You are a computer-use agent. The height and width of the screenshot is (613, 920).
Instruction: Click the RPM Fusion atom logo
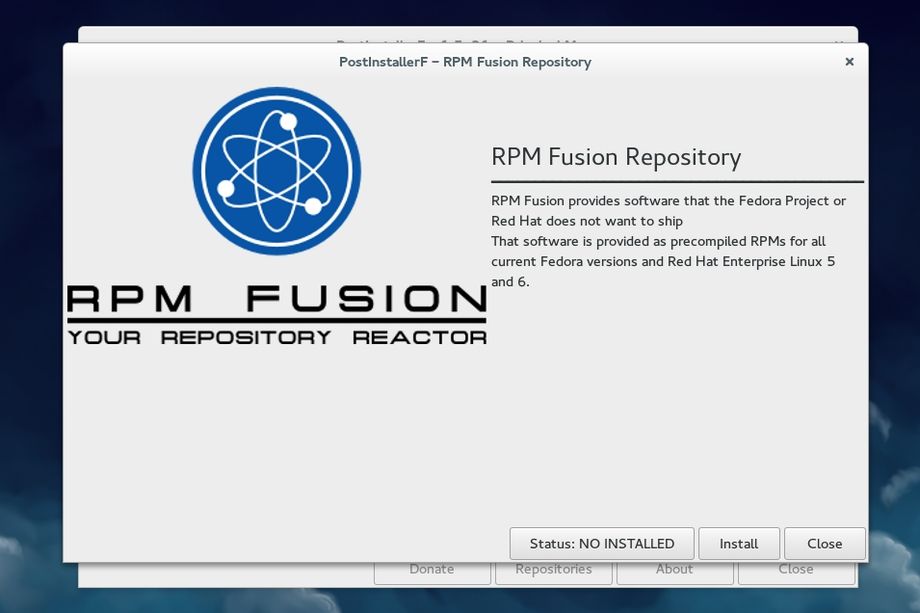276,171
